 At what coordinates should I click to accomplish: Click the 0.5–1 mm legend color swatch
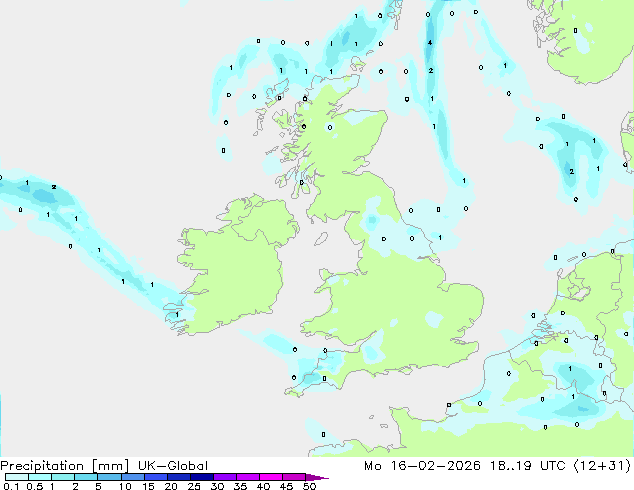40,477
